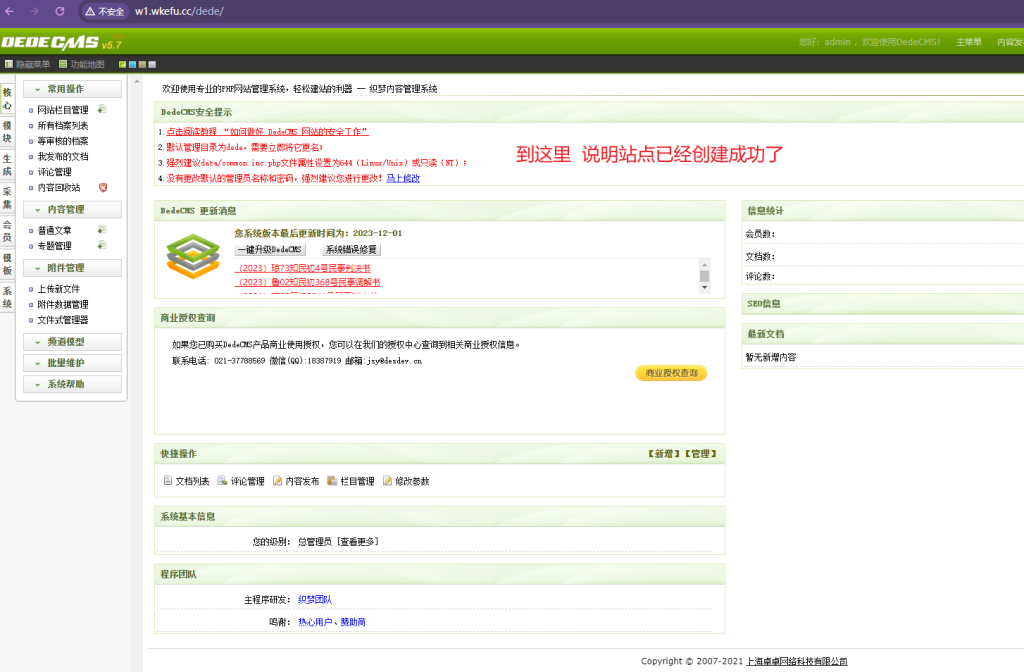This screenshot has width=1024, height=672.
Task: Open the 马上修改 password link
Action: (403, 178)
